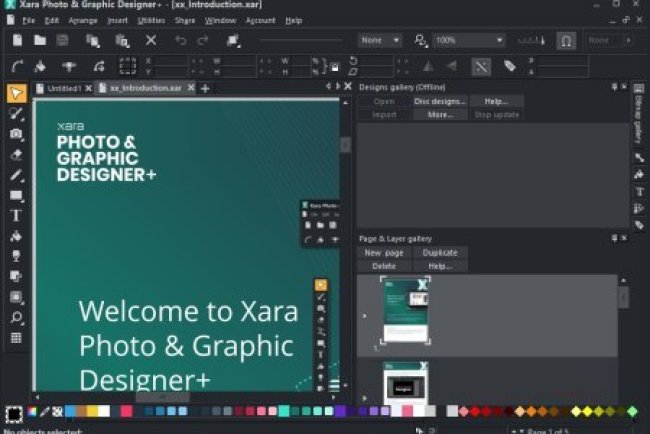Select the Rectangle shape tool
The width and height of the screenshot is (650, 434).
tap(16, 195)
